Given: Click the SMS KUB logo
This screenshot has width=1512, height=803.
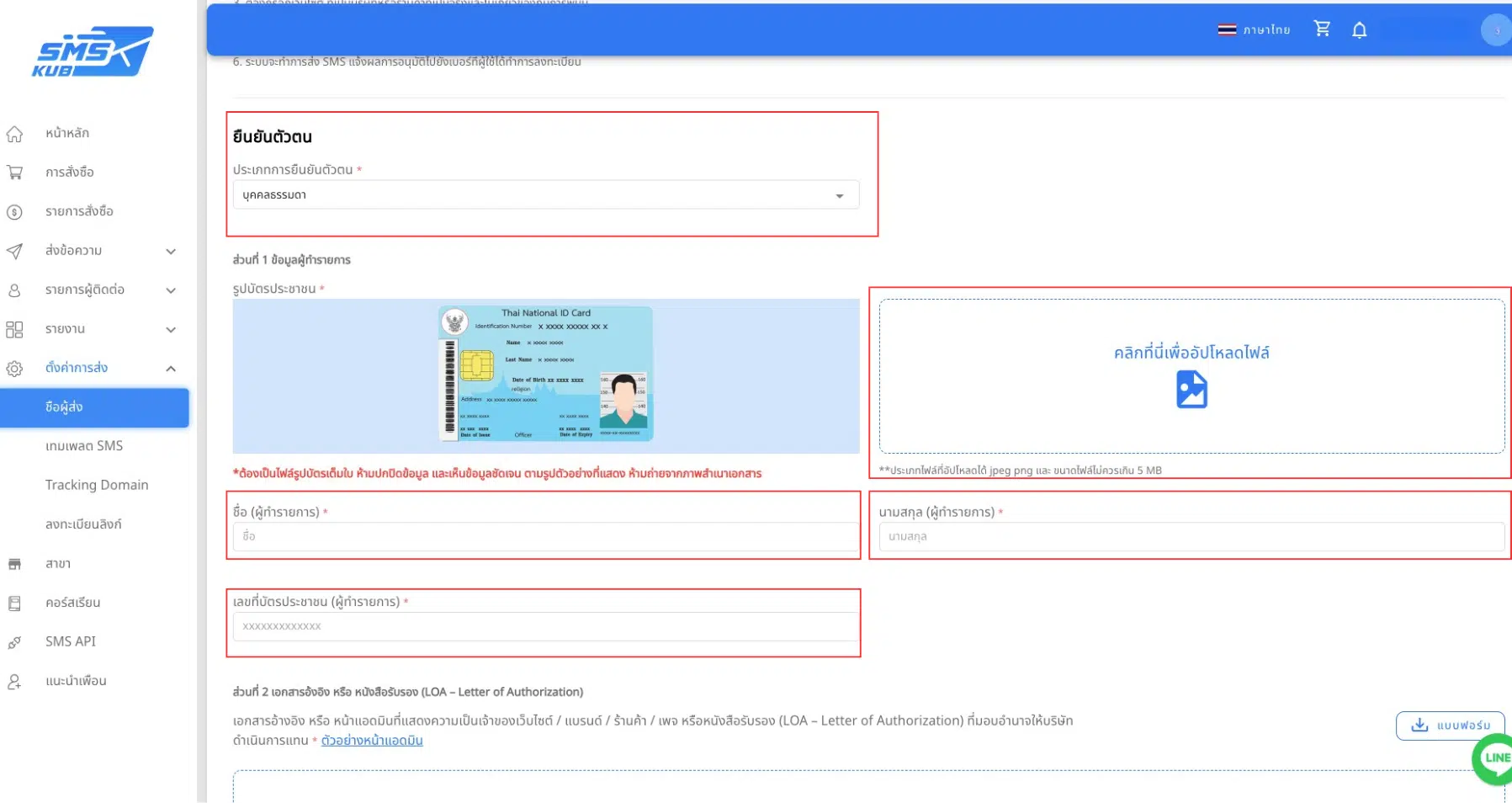Looking at the screenshot, I should point(93,51).
